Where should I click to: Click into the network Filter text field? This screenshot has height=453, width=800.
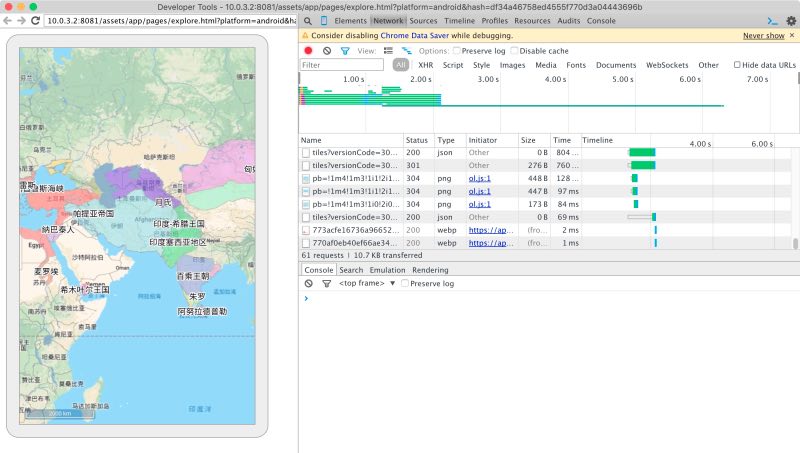click(x=341, y=65)
